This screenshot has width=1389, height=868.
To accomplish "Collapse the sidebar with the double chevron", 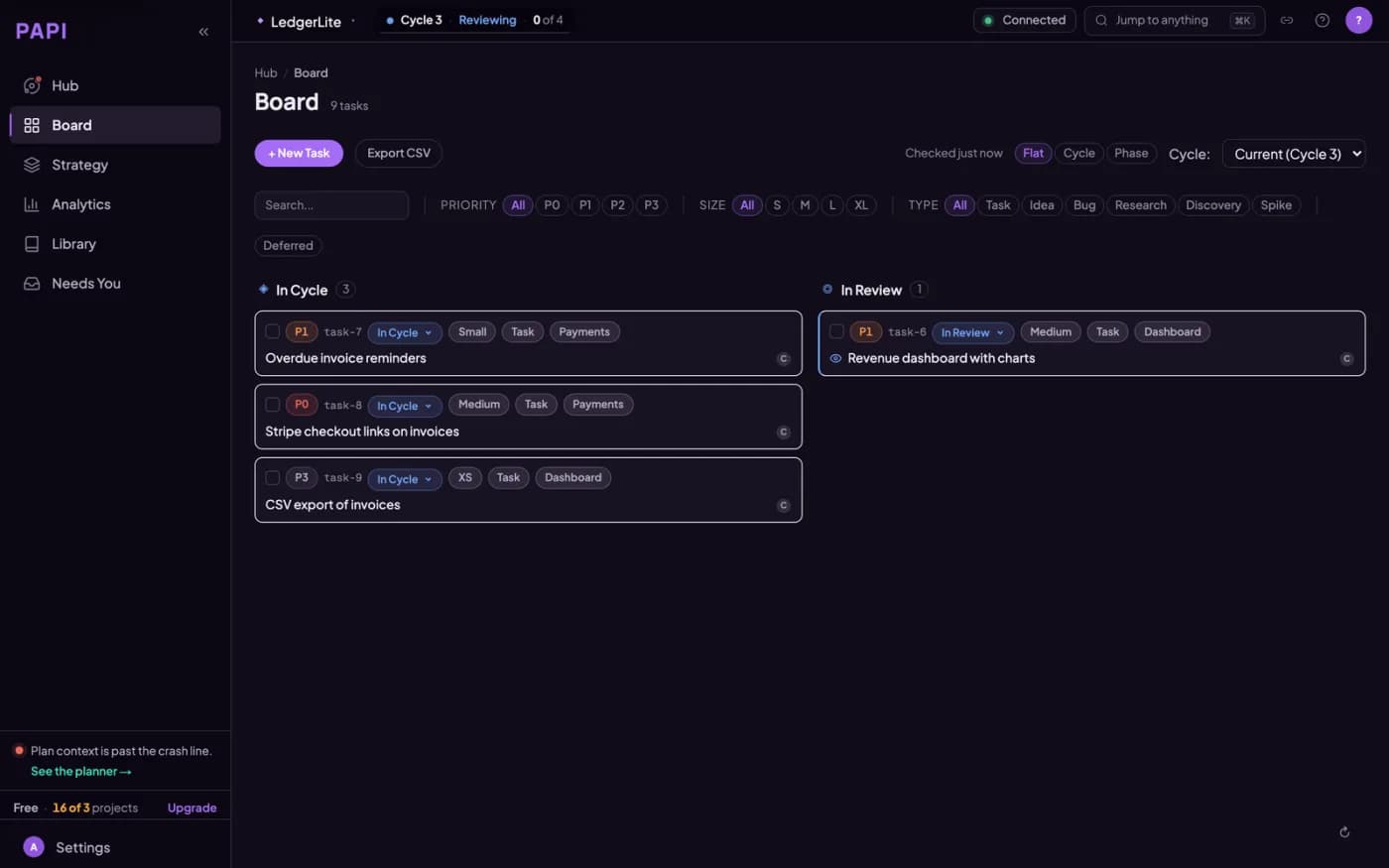I will pos(203,32).
